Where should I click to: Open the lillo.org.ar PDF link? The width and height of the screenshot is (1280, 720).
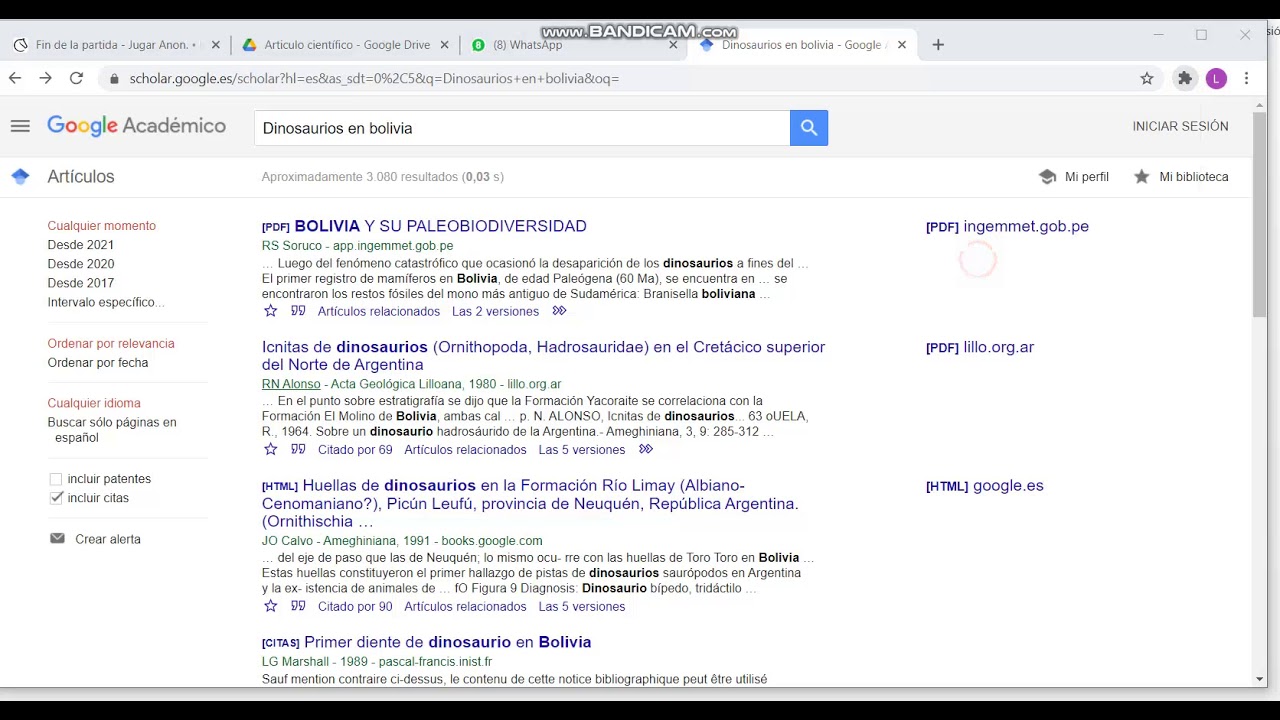(980, 347)
